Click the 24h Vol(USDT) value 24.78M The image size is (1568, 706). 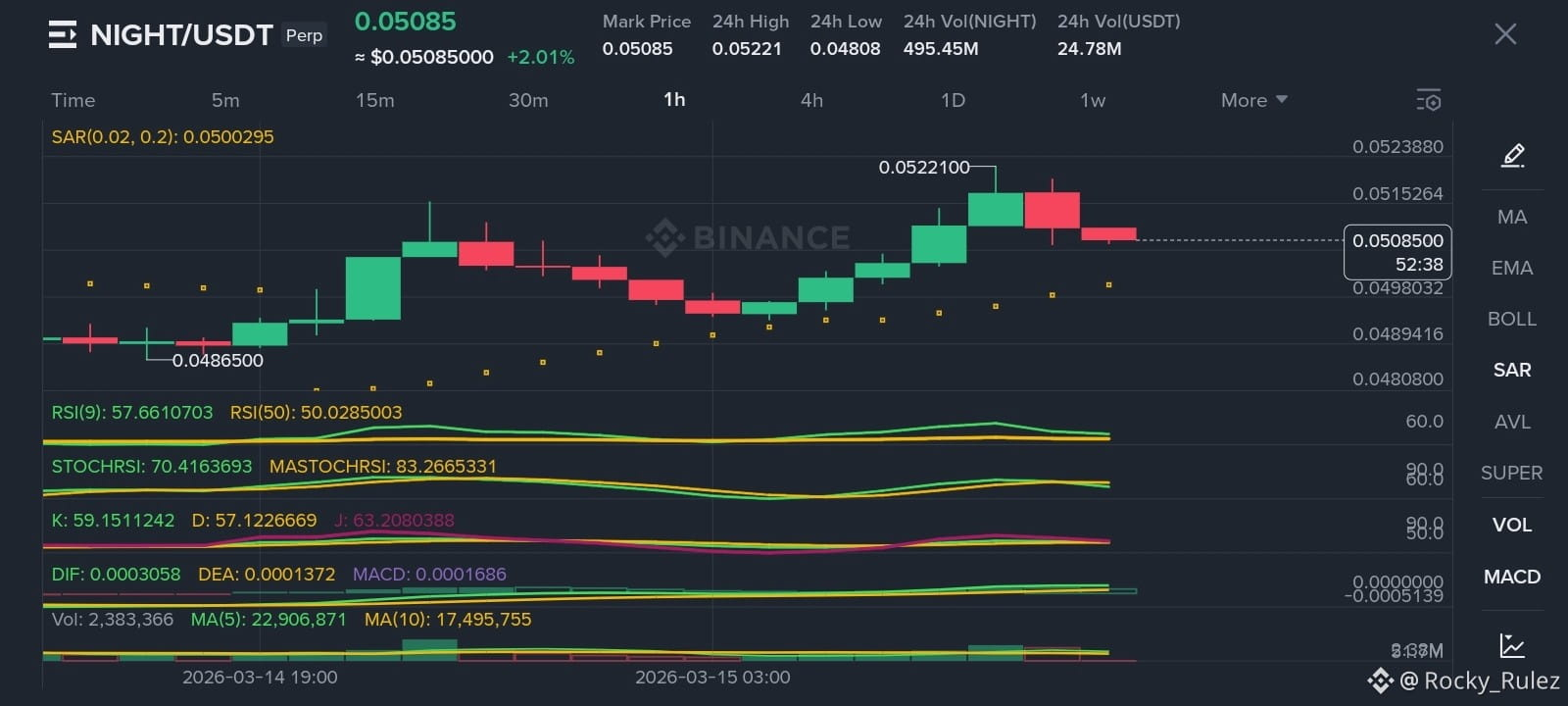pos(1089,48)
